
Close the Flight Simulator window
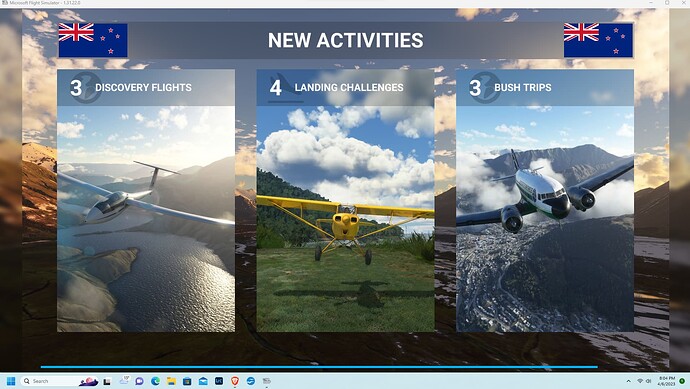pyautogui.click(x=683, y=3)
